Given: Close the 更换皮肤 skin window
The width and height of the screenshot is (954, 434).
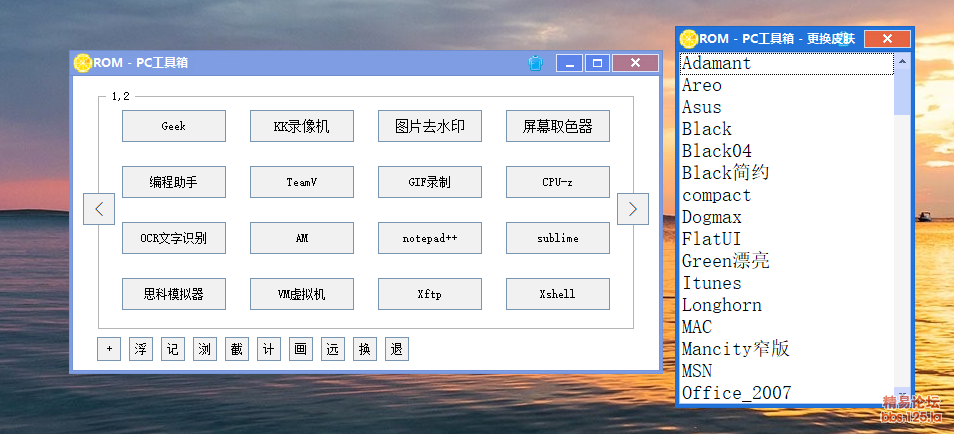Looking at the screenshot, I should click(887, 39).
